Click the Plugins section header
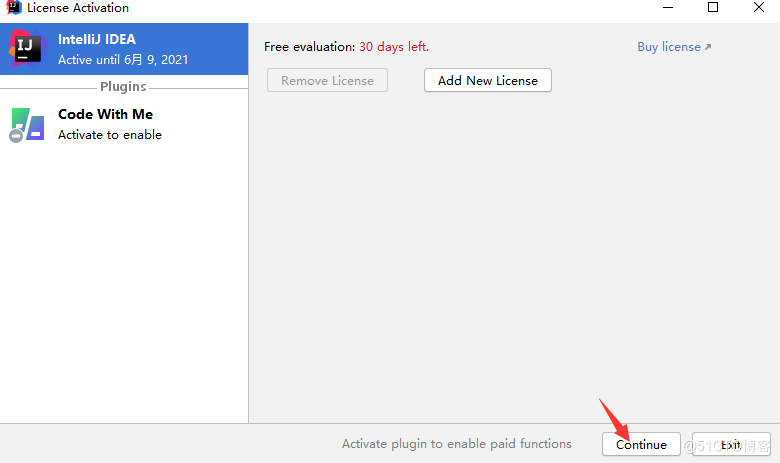The image size is (780, 463). click(x=123, y=87)
